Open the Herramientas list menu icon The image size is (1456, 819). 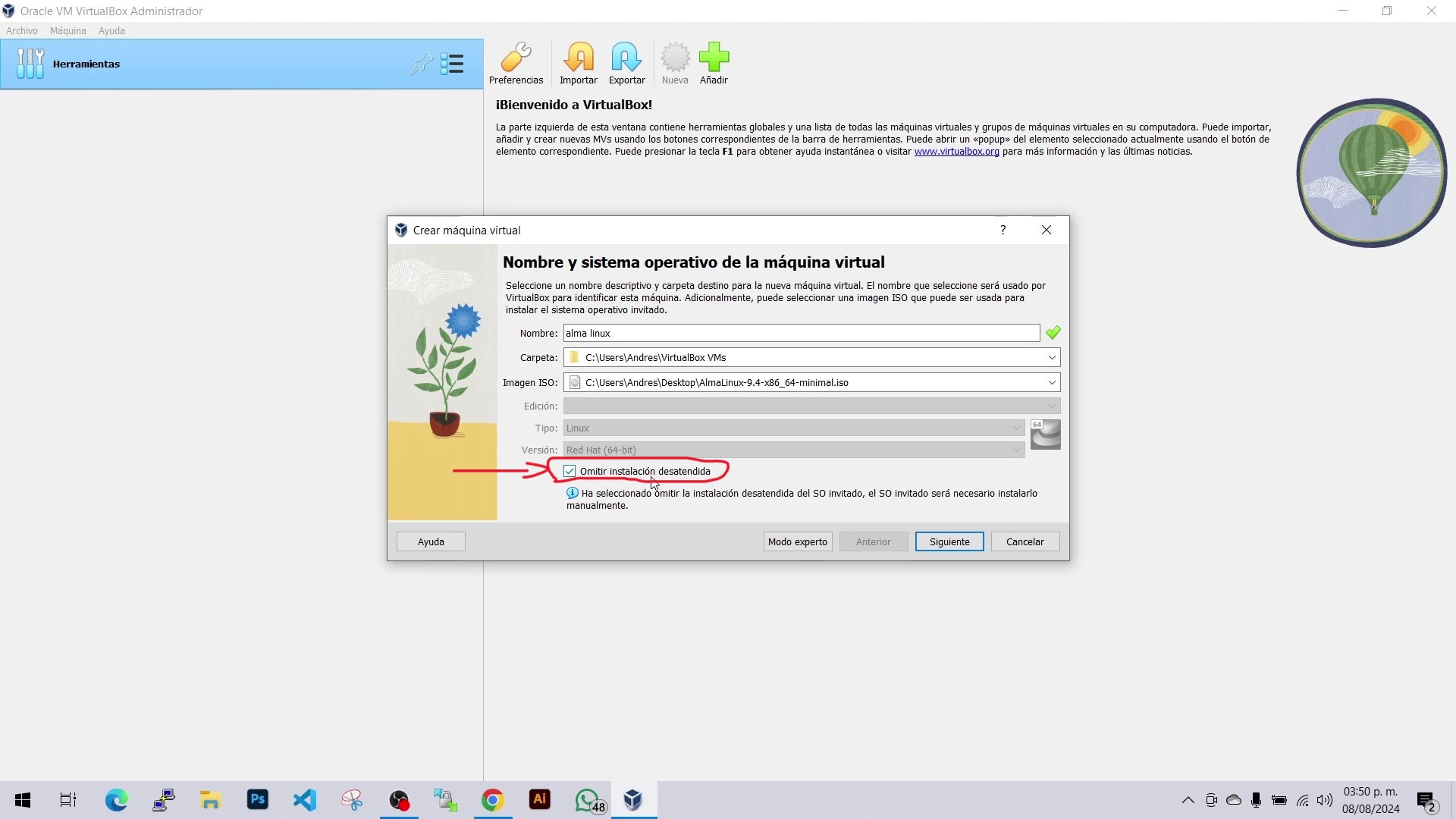coord(452,64)
